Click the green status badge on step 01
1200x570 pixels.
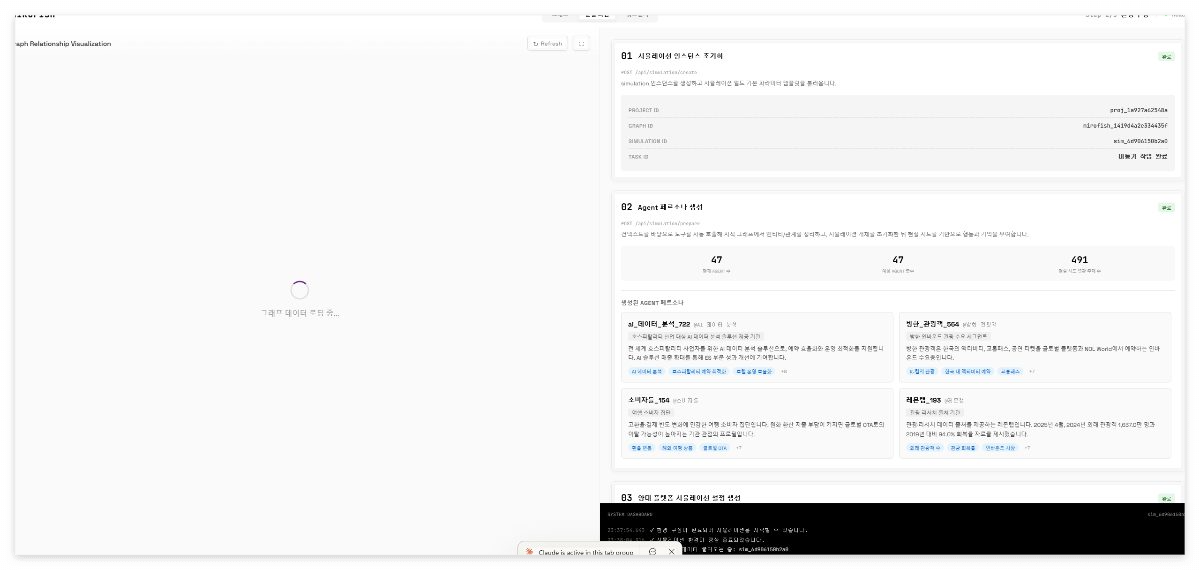[x=1165, y=57]
